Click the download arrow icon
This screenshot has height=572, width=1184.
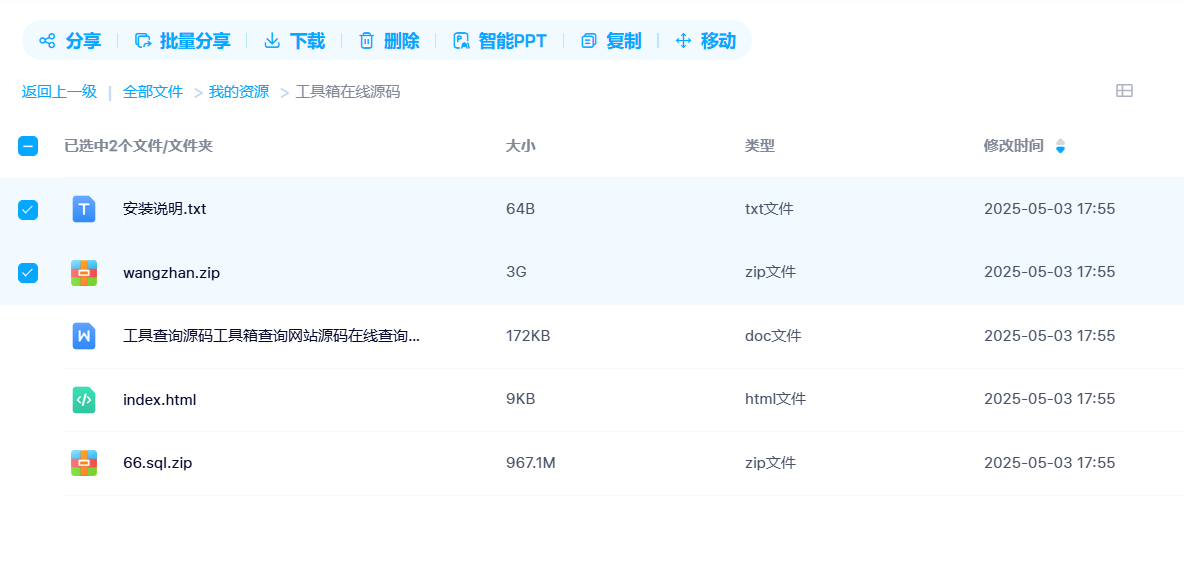point(272,41)
